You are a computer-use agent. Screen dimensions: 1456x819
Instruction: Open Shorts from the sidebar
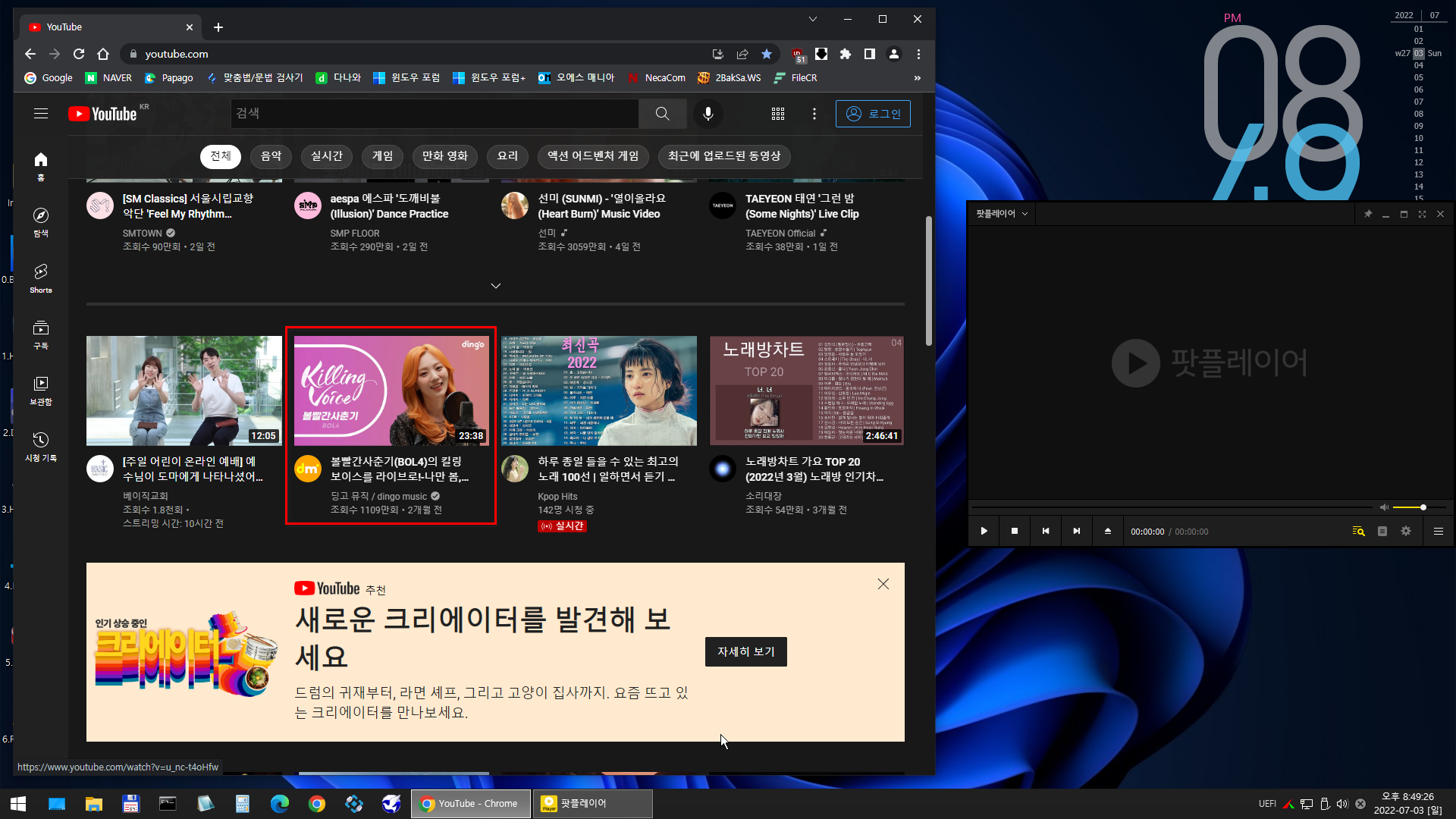coord(41,278)
